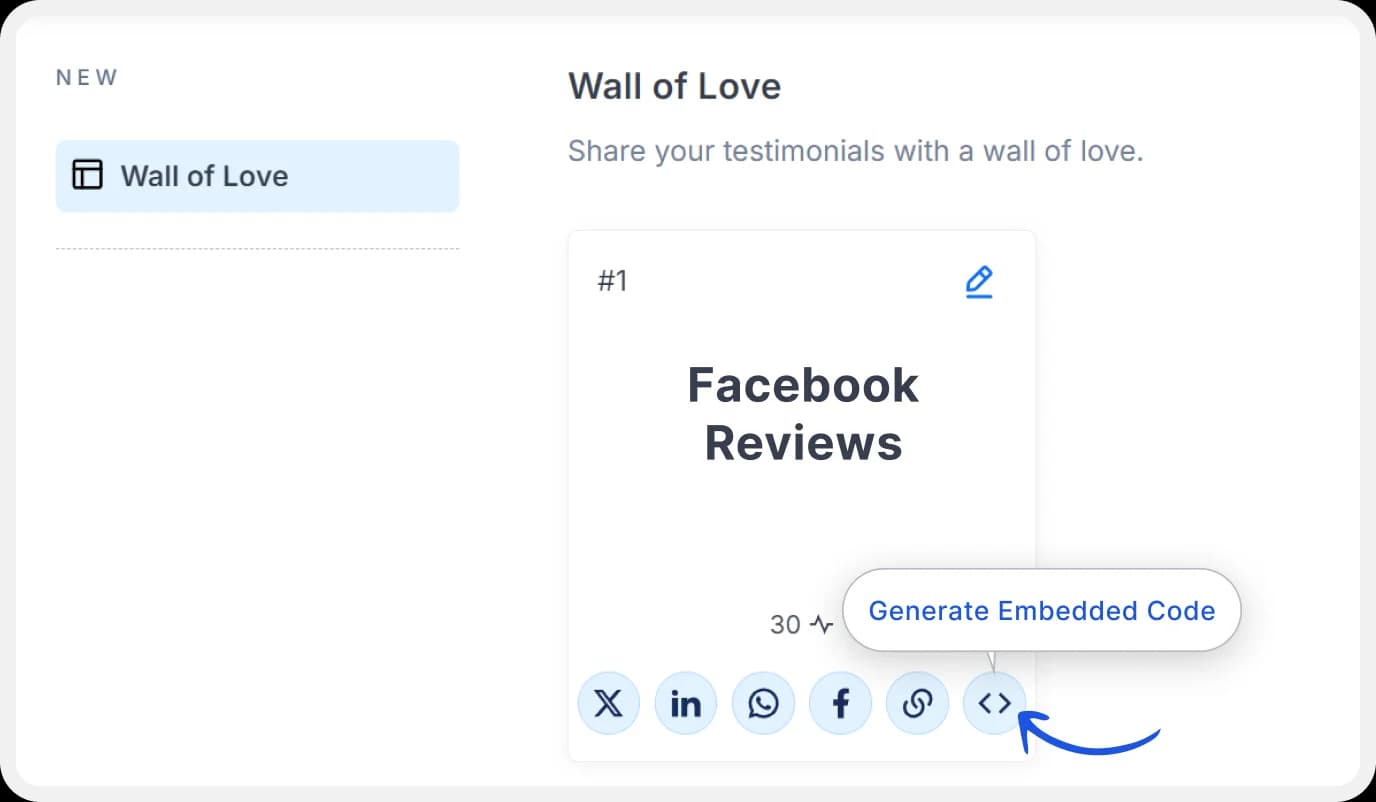The width and height of the screenshot is (1376, 802).
Task: Select the NEW label in the sidebar
Action: click(x=86, y=76)
